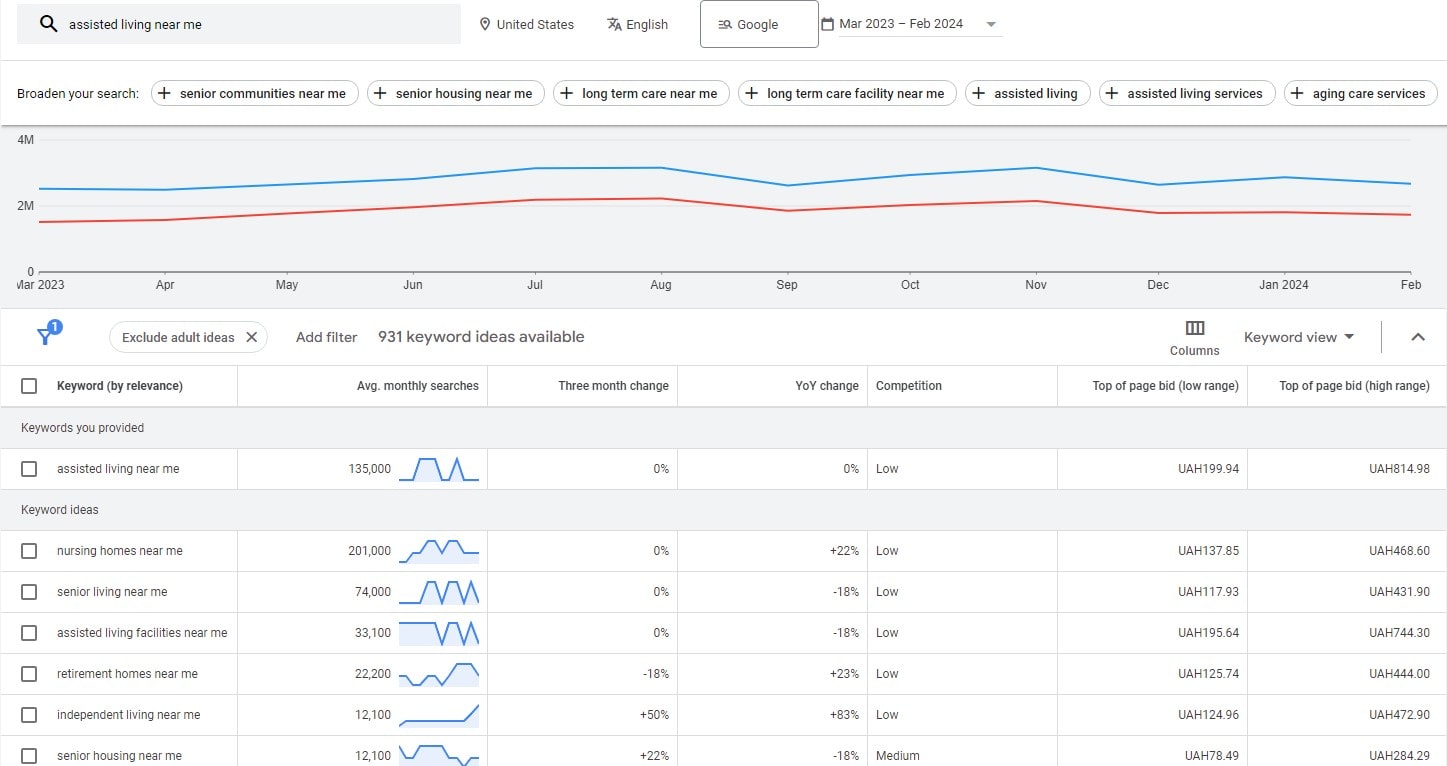Screen dimensions: 1447x766
Task: Open the date range dropdown arrow
Action: [x=991, y=25]
